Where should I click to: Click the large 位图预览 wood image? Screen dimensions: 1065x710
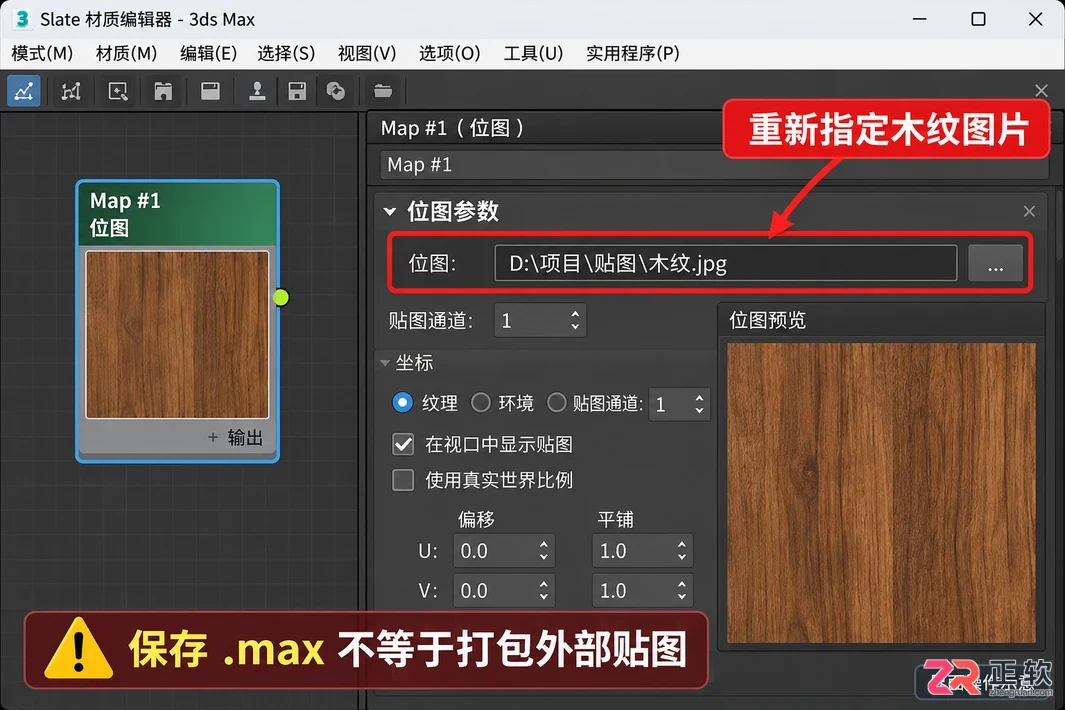point(881,493)
